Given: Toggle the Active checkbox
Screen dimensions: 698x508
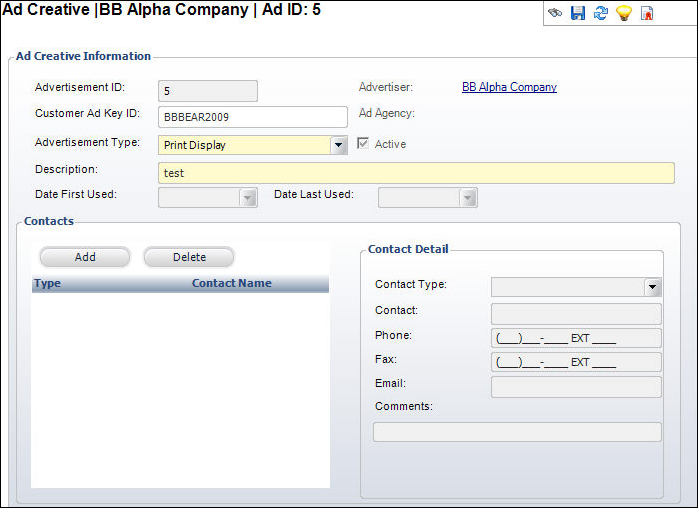Looking at the screenshot, I should [x=363, y=143].
